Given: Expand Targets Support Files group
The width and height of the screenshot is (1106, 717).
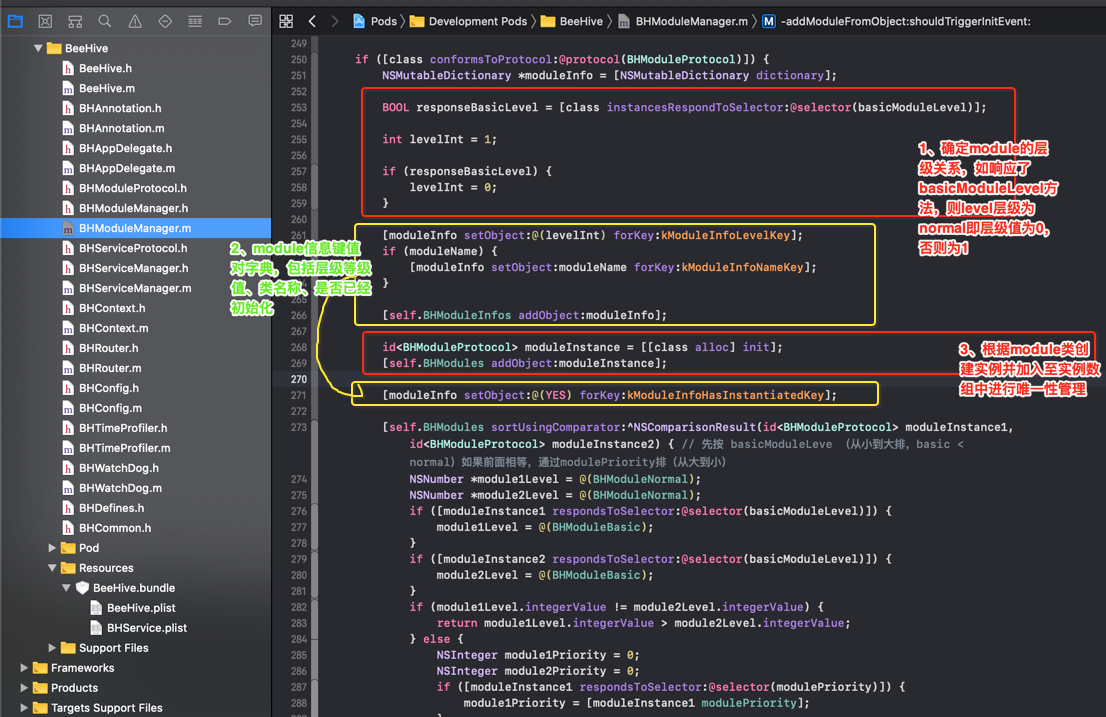Looking at the screenshot, I should (24, 707).
